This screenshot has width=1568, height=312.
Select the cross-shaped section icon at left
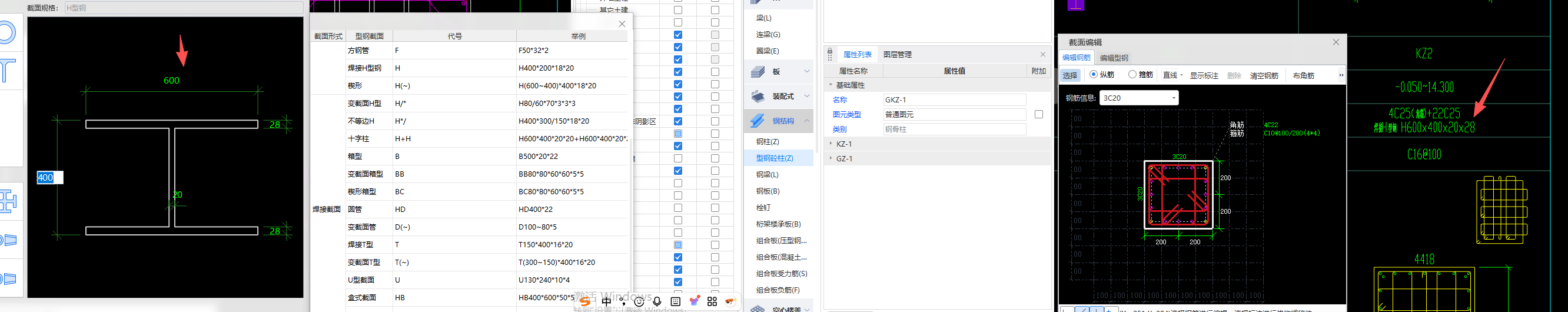(7, 201)
